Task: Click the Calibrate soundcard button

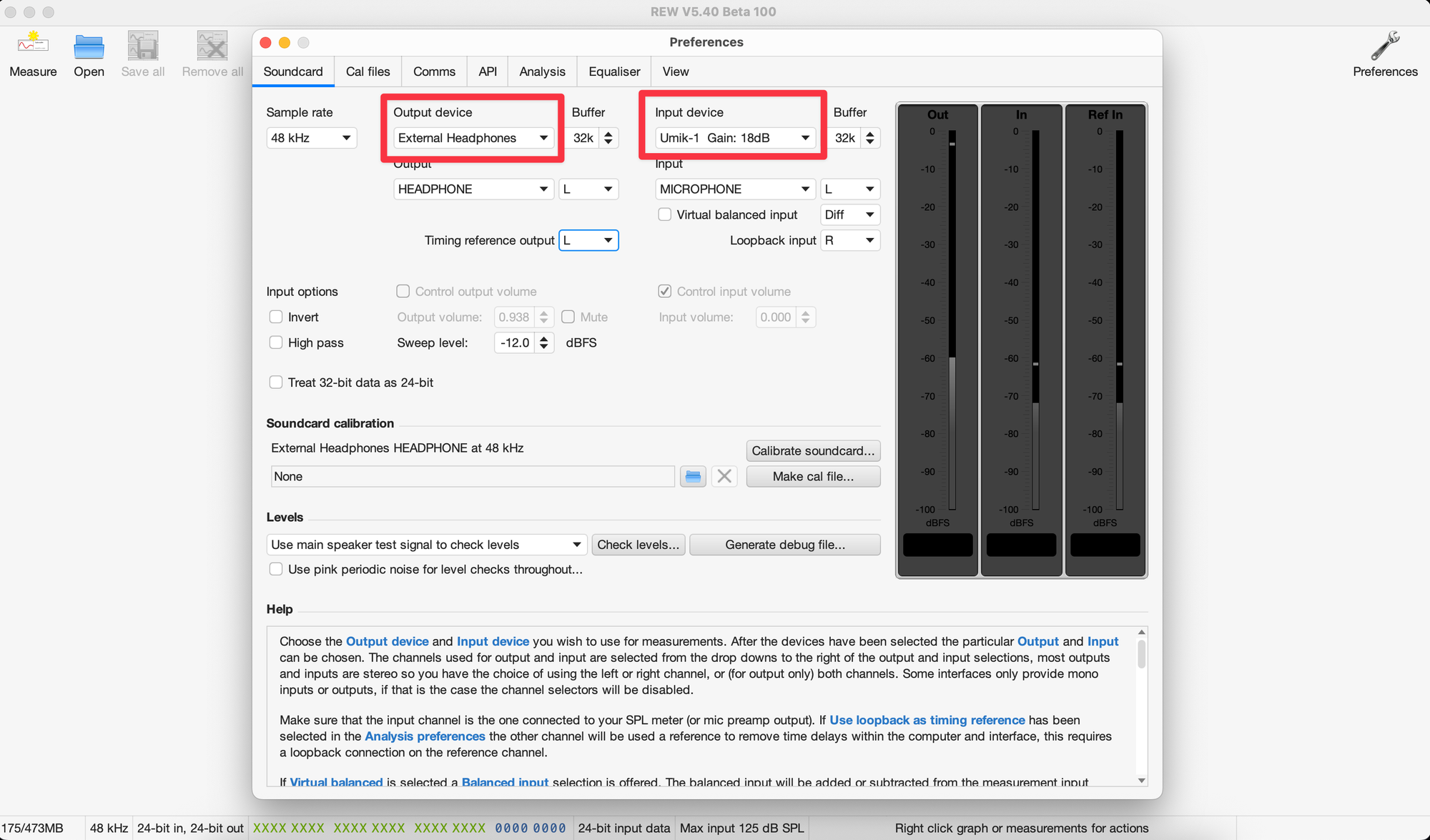Action: (x=813, y=451)
